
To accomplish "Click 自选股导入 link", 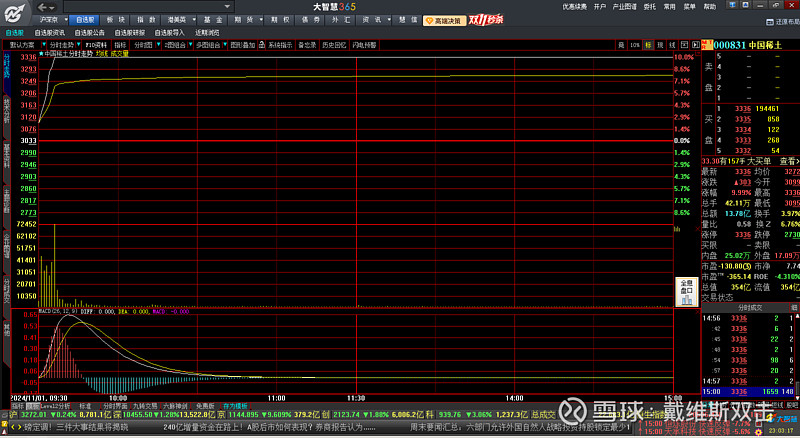I will pos(169,33).
